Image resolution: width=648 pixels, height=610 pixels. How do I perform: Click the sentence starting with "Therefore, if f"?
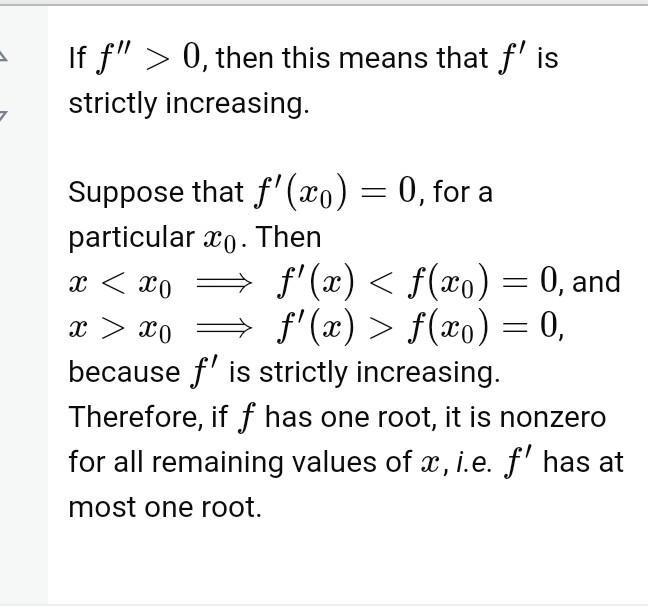[336, 417]
